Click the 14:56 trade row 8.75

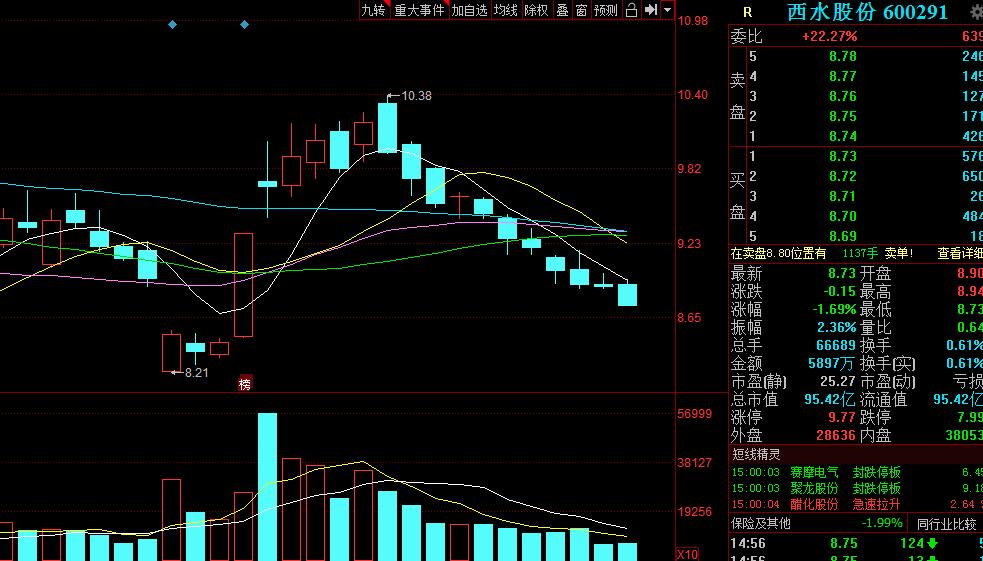[844, 543]
